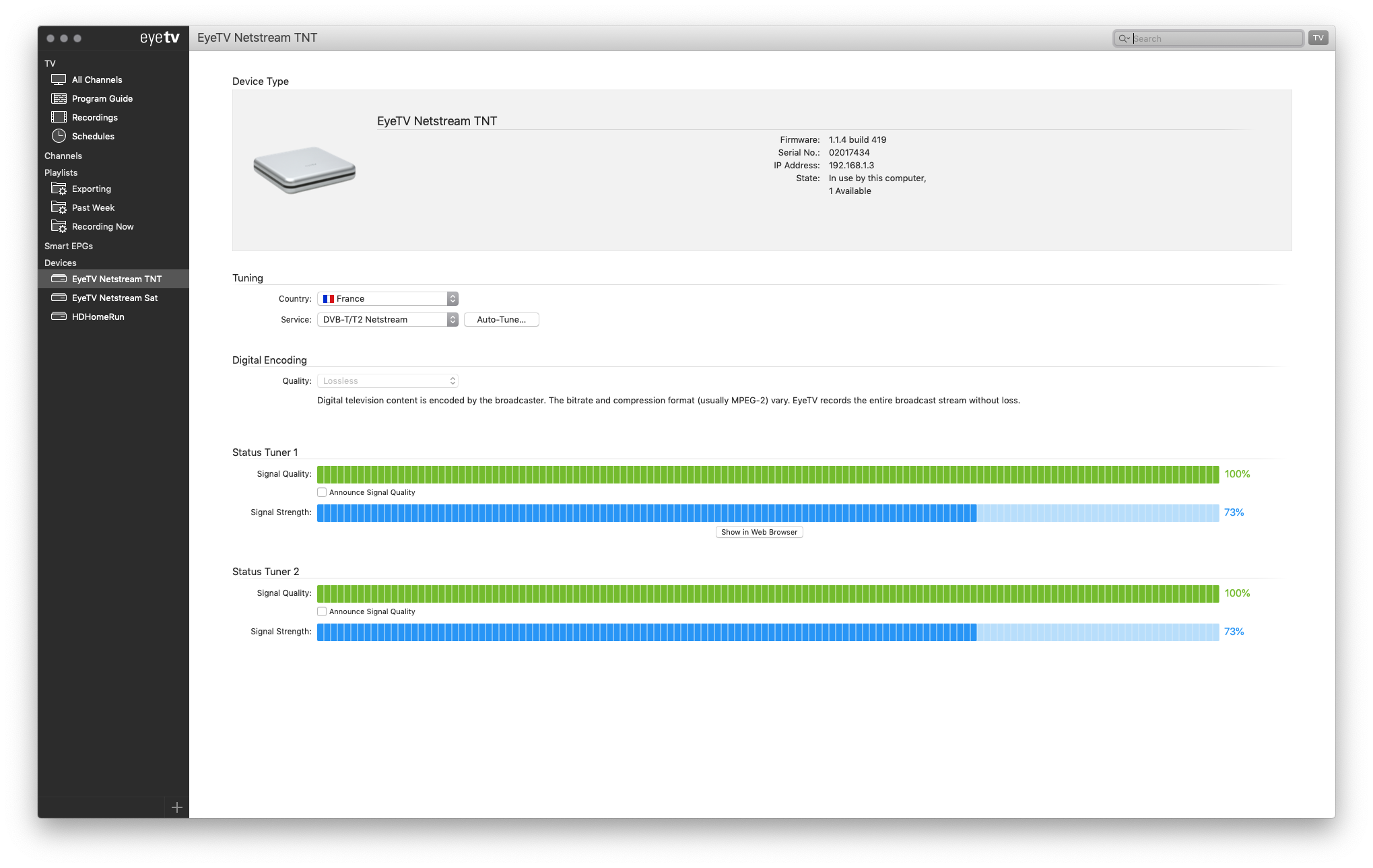Click the EyeTV Netstream TNT device heading

(x=437, y=121)
